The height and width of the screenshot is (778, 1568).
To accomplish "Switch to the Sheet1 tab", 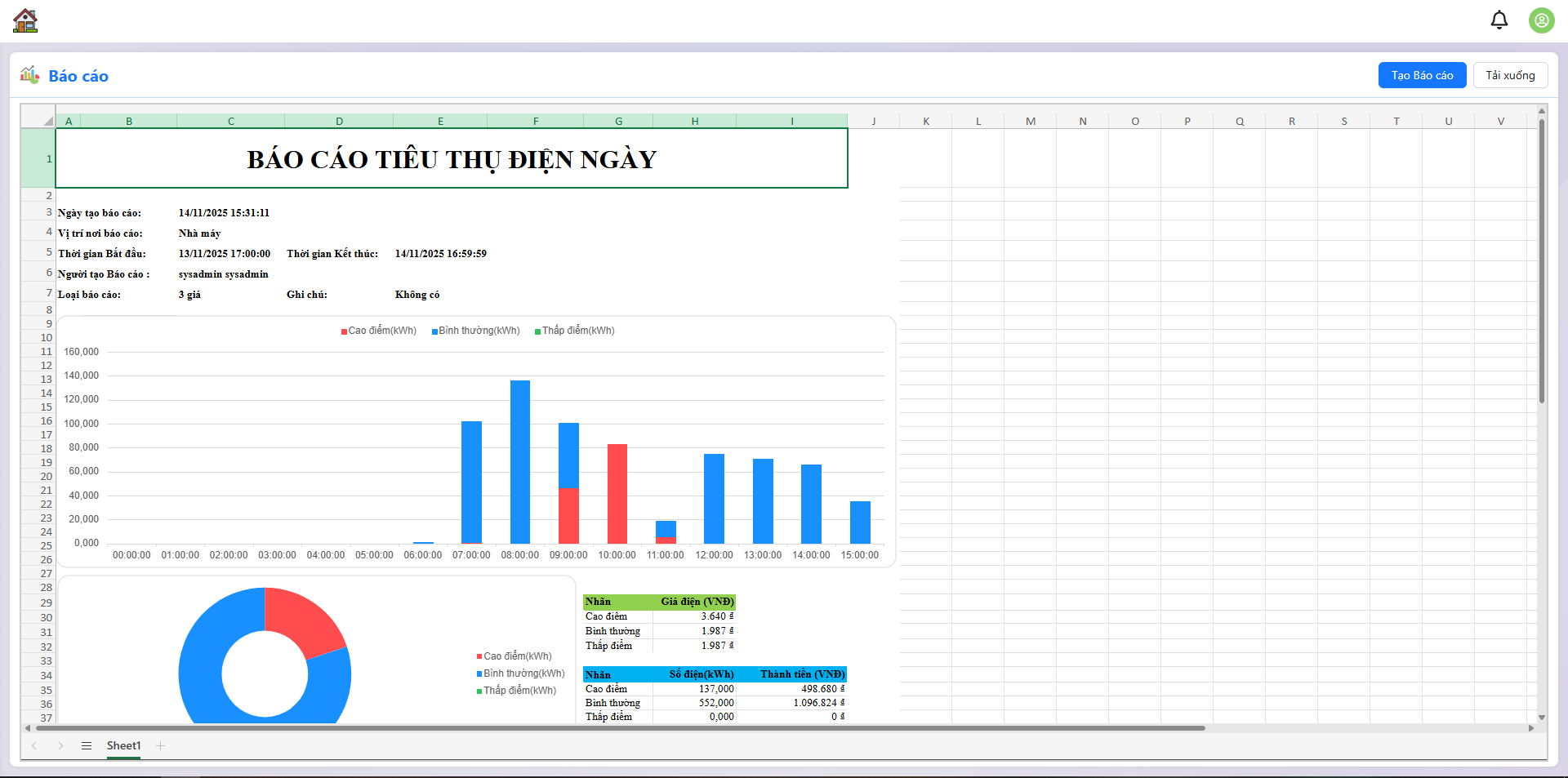I will pyautogui.click(x=123, y=745).
